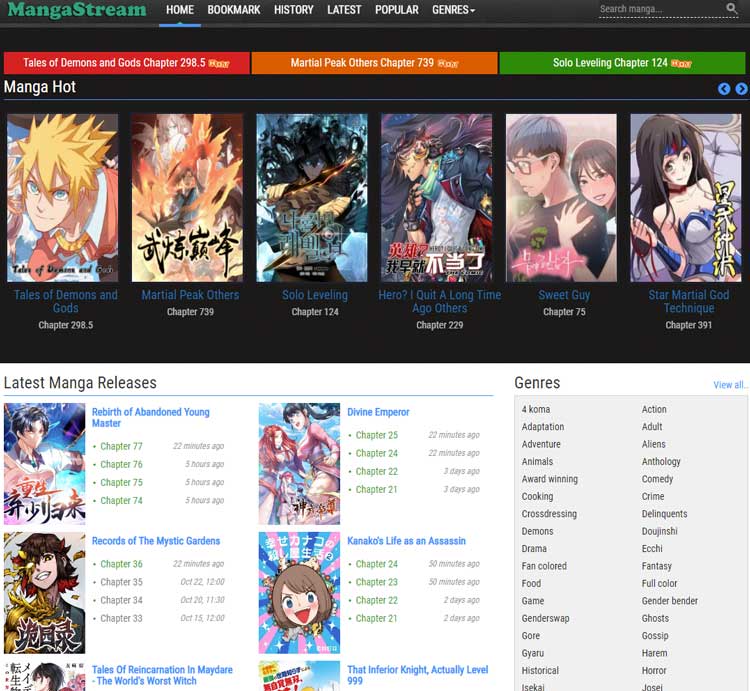Open Chapter 33 of Records of The Mystic Gardens
750x691 pixels.
pos(121,619)
